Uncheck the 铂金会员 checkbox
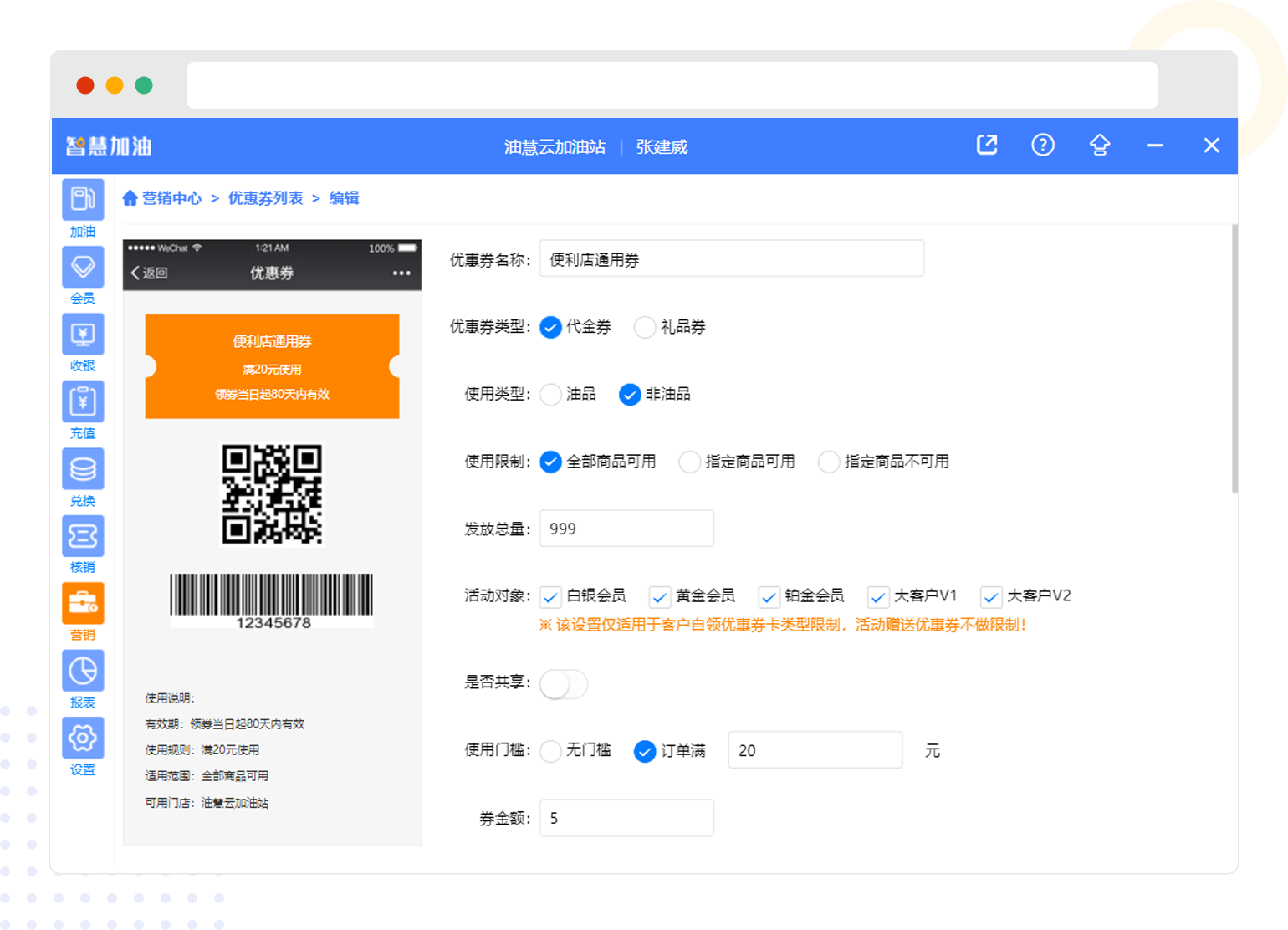 (769, 596)
